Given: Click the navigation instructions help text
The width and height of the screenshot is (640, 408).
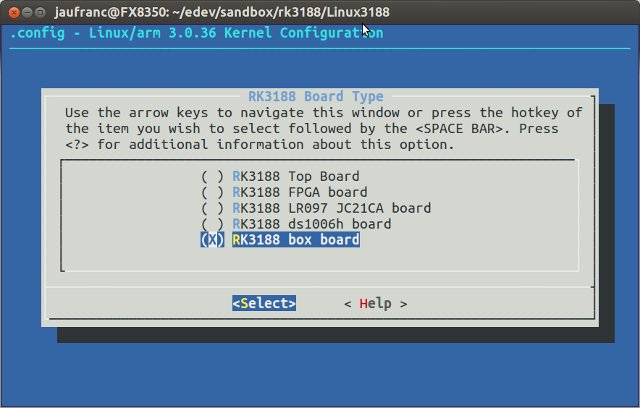Looking at the screenshot, I should click(324, 129).
